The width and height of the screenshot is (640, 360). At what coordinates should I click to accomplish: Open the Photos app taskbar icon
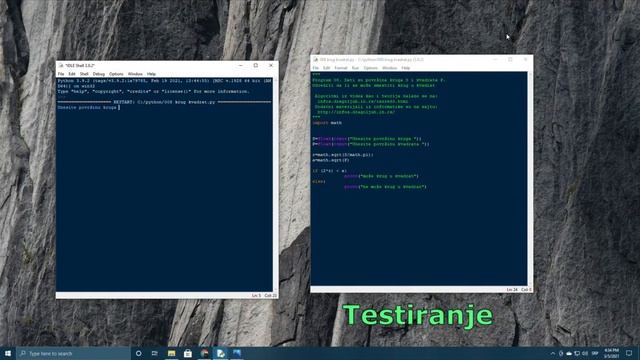(x=237, y=353)
